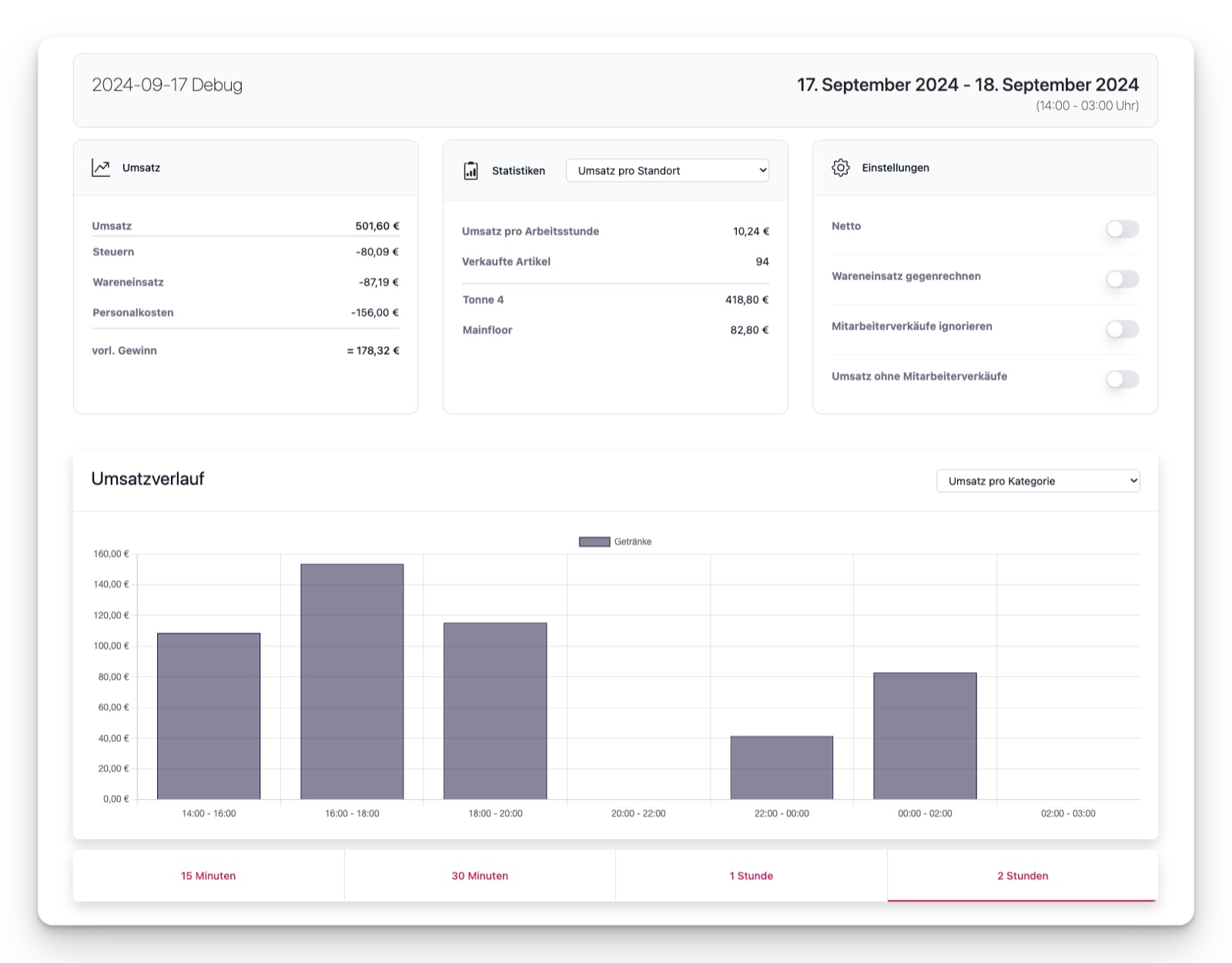Viewport: 1232px width, 963px height.
Task: Open the Umsatz pro Kategorie dropdown
Action: pyautogui.click(x=1038, y=481)
